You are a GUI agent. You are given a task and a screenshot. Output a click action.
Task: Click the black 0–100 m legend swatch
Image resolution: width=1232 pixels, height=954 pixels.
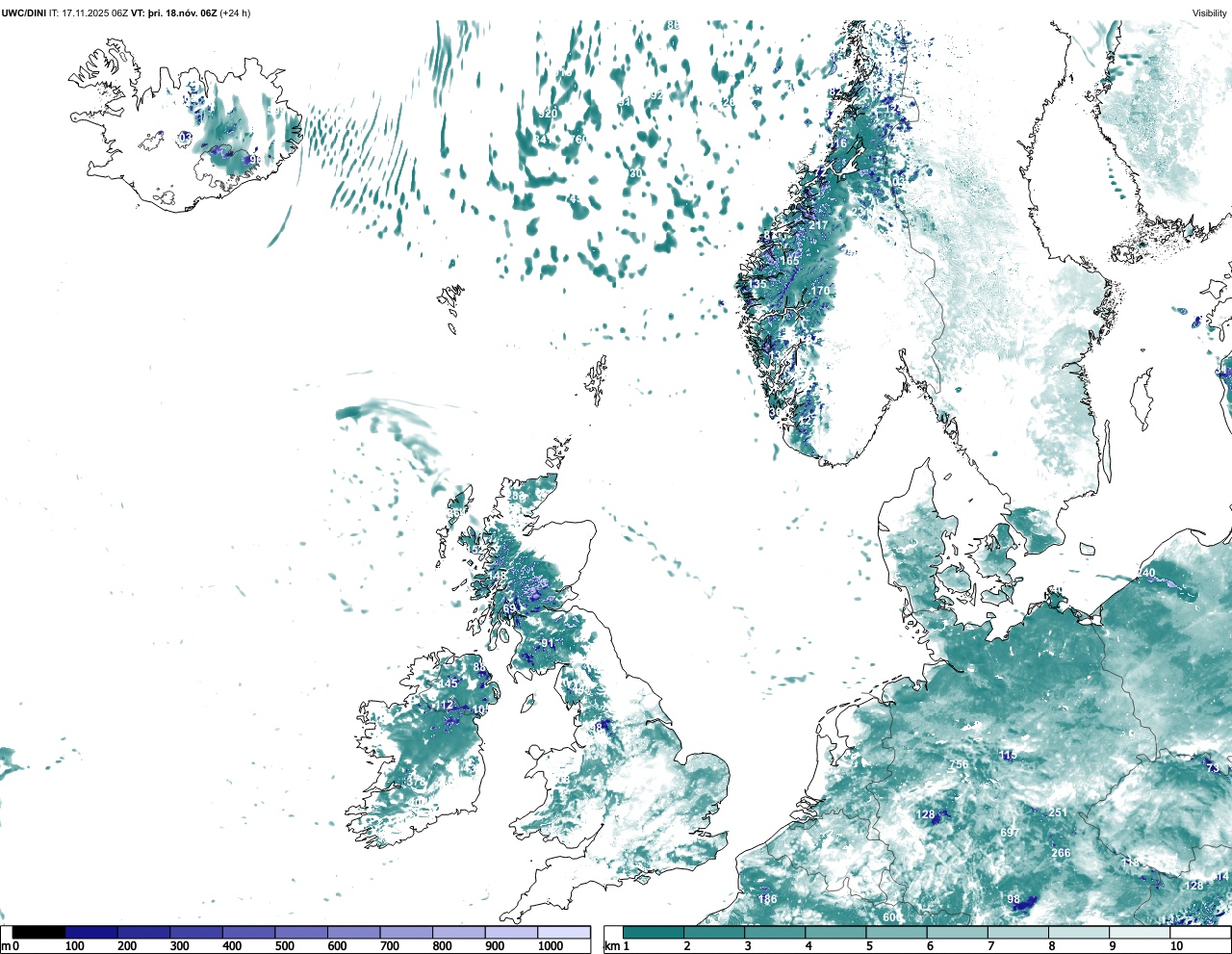tap(38, 932)
